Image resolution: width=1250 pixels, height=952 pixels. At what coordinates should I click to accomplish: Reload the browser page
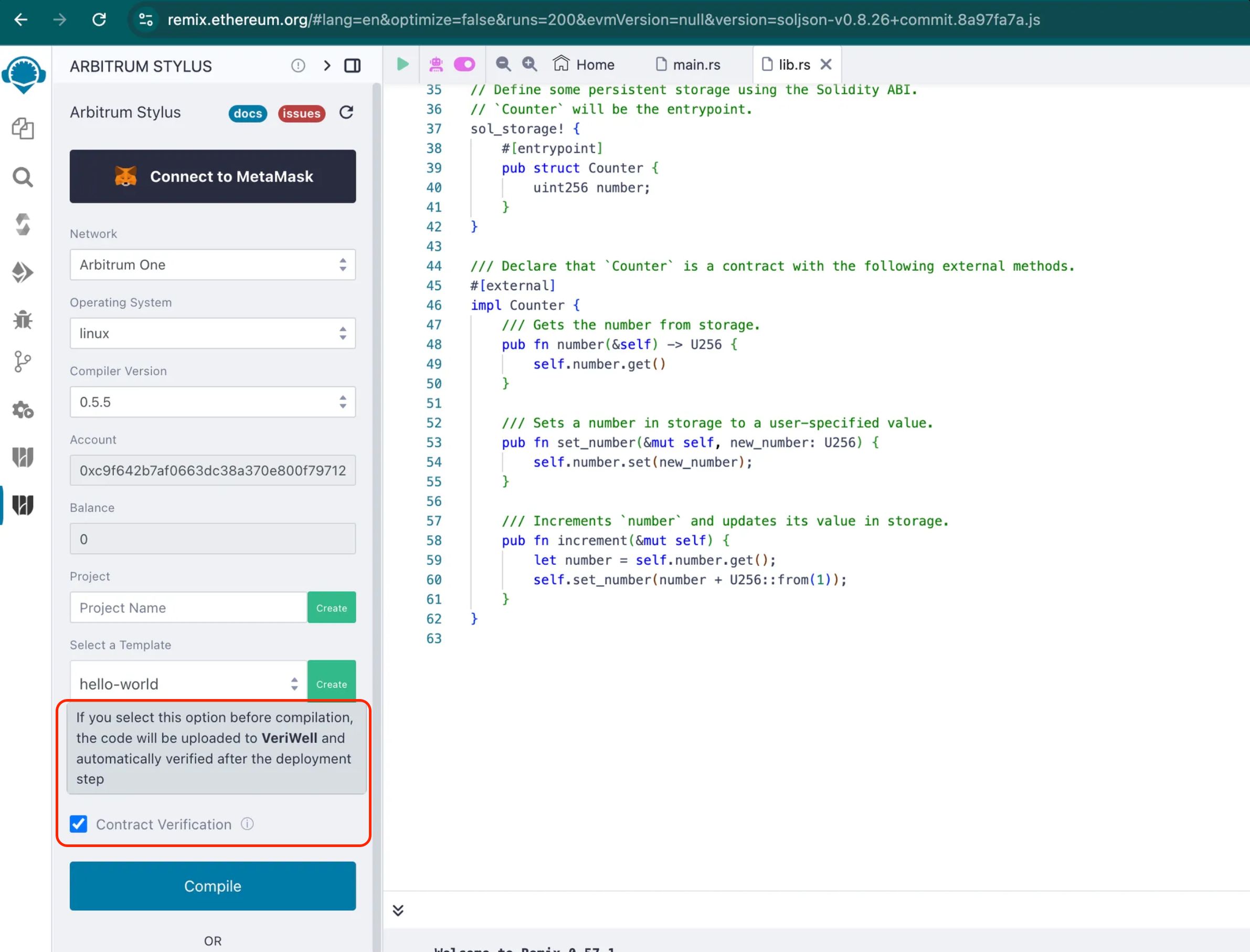tap(99, 20)
